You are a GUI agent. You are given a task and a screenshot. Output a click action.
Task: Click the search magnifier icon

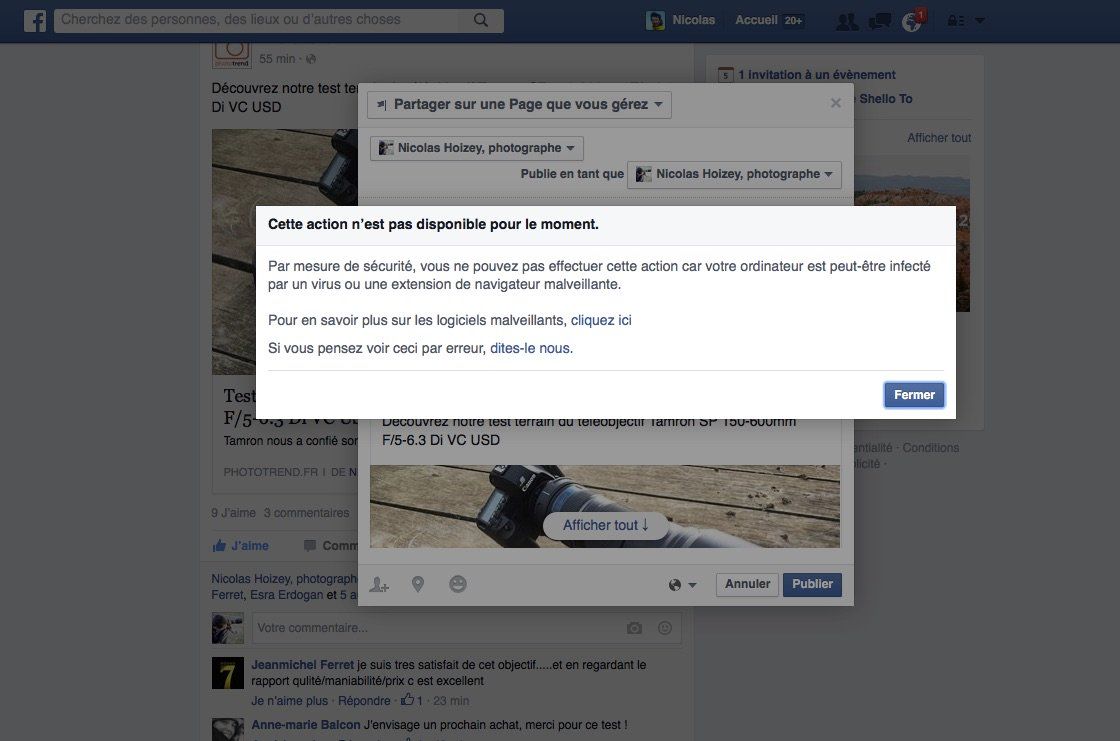coord(481,20)
